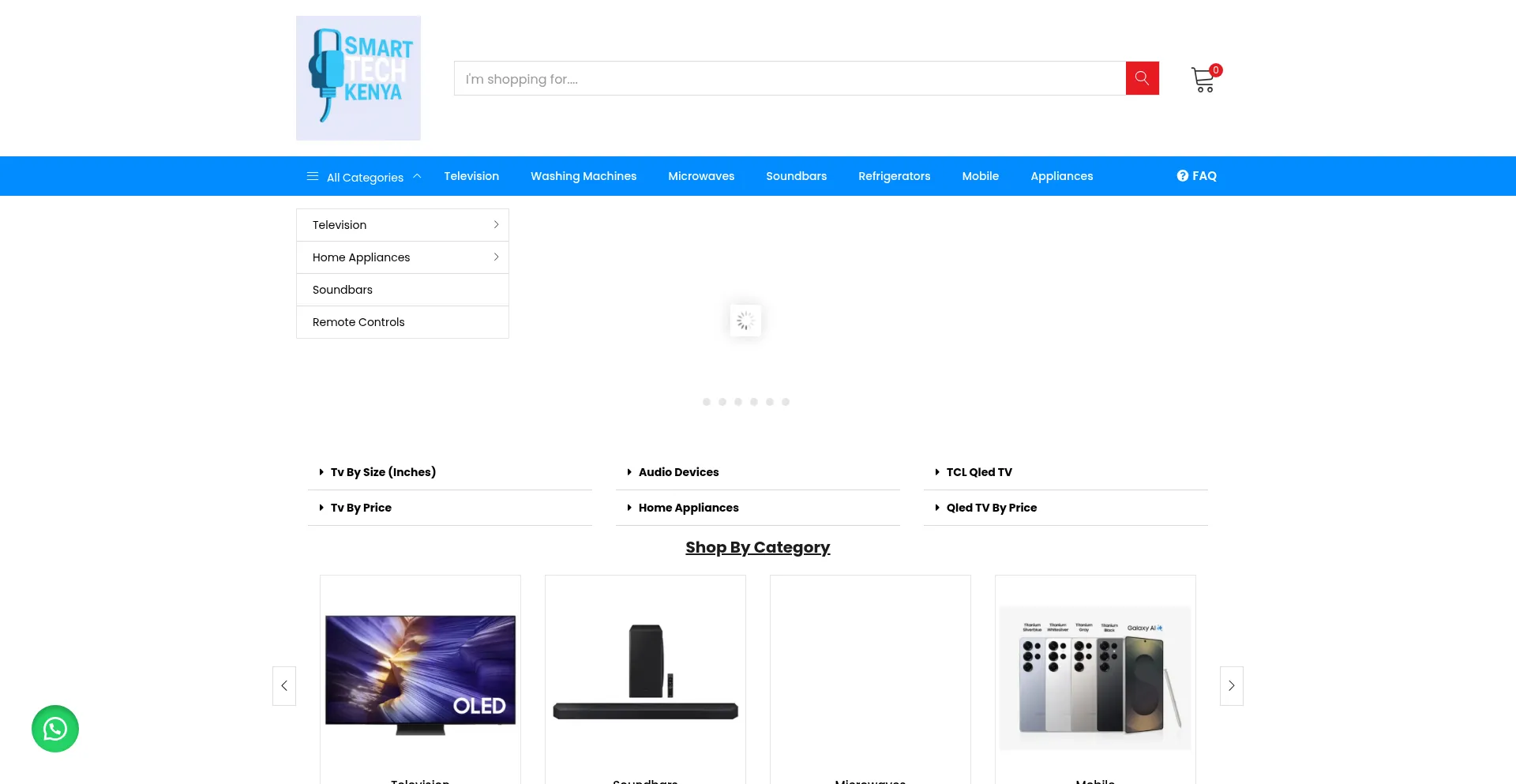Focus the "I'm shopping for" search field
1516x784 pixels.
coord(790,79)
